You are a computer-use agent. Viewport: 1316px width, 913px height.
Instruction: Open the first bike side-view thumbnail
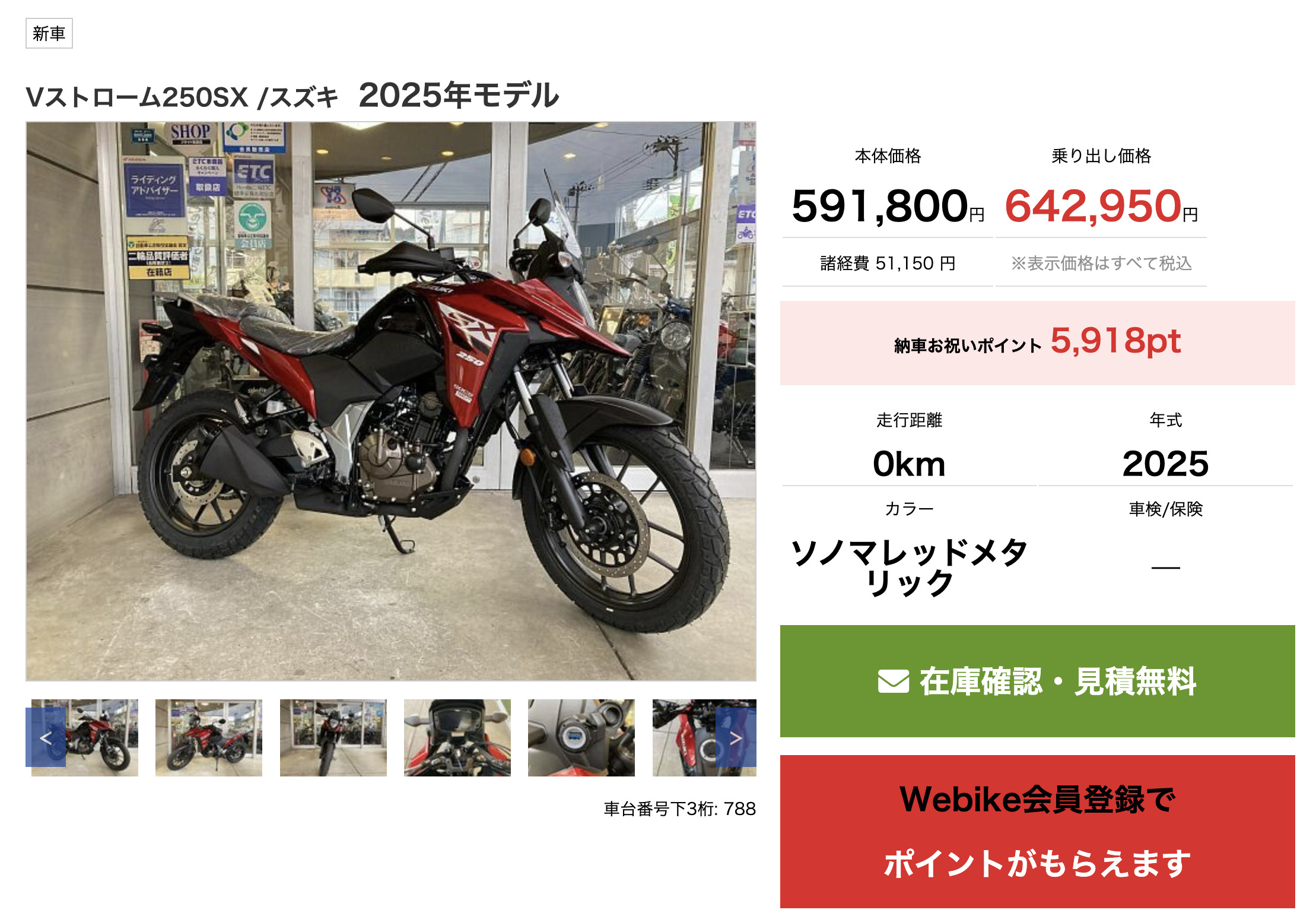click(85, 737)
